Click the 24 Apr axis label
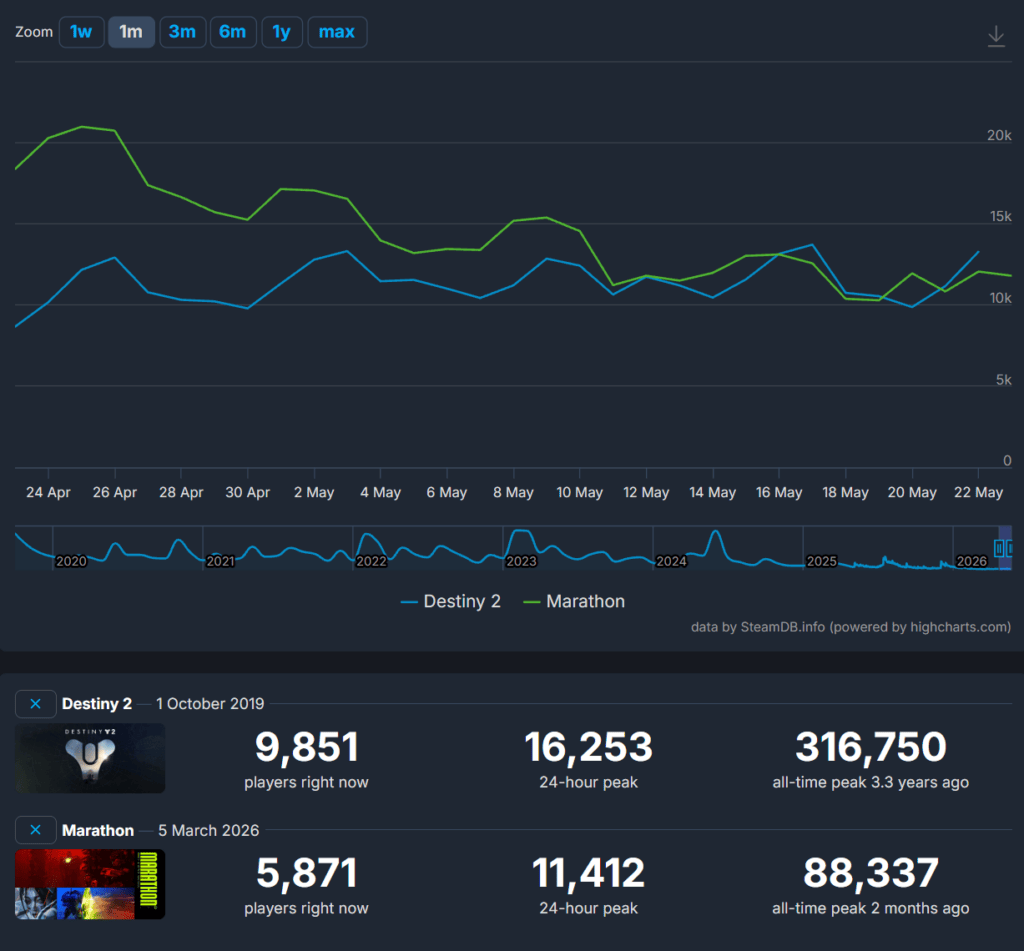This screenshot has width=1024, height=951. (48, 492)
